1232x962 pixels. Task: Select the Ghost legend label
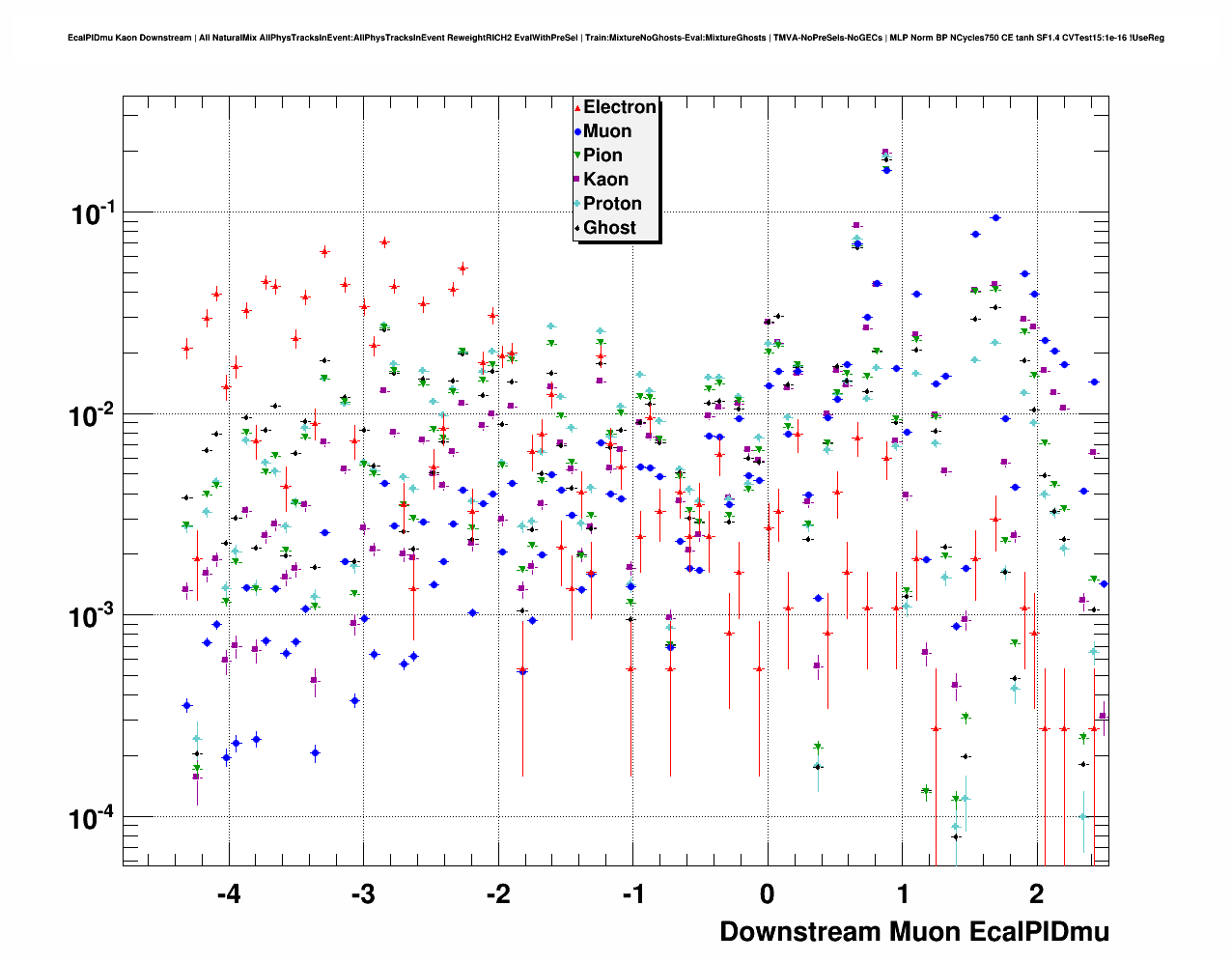[x=609, y=228]
